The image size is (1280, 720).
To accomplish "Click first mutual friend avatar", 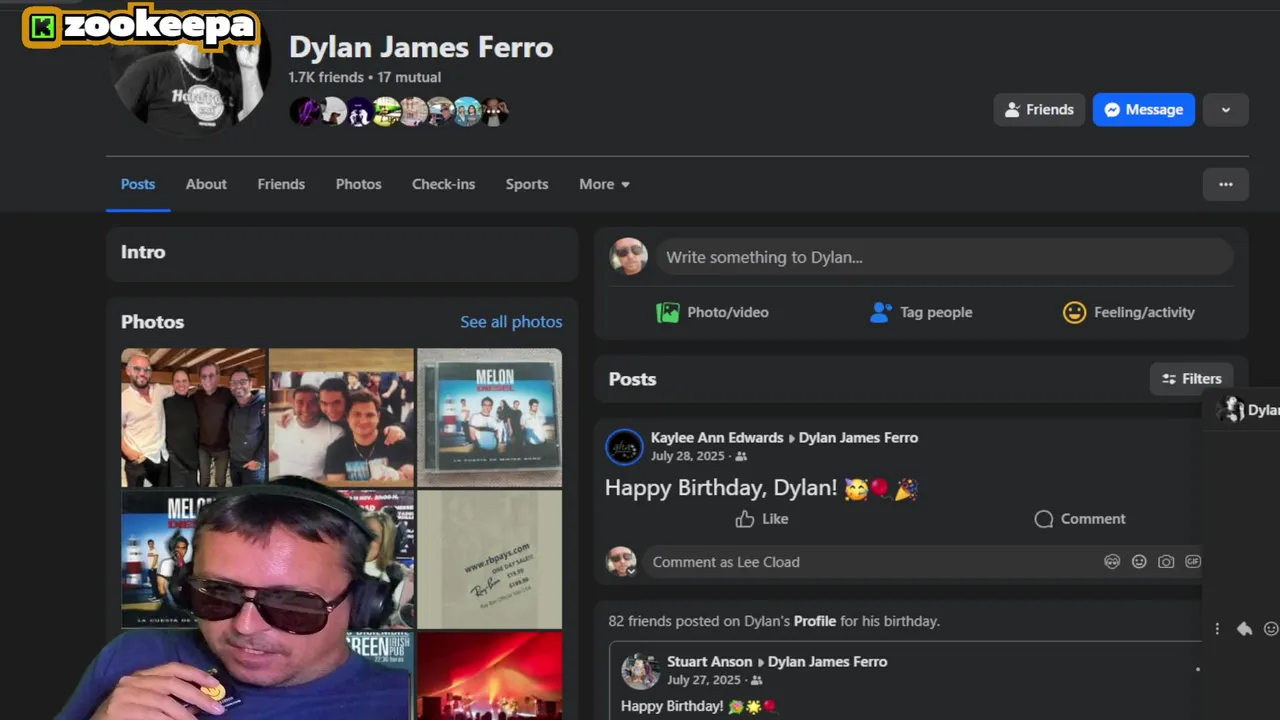I will pos(304,111).
